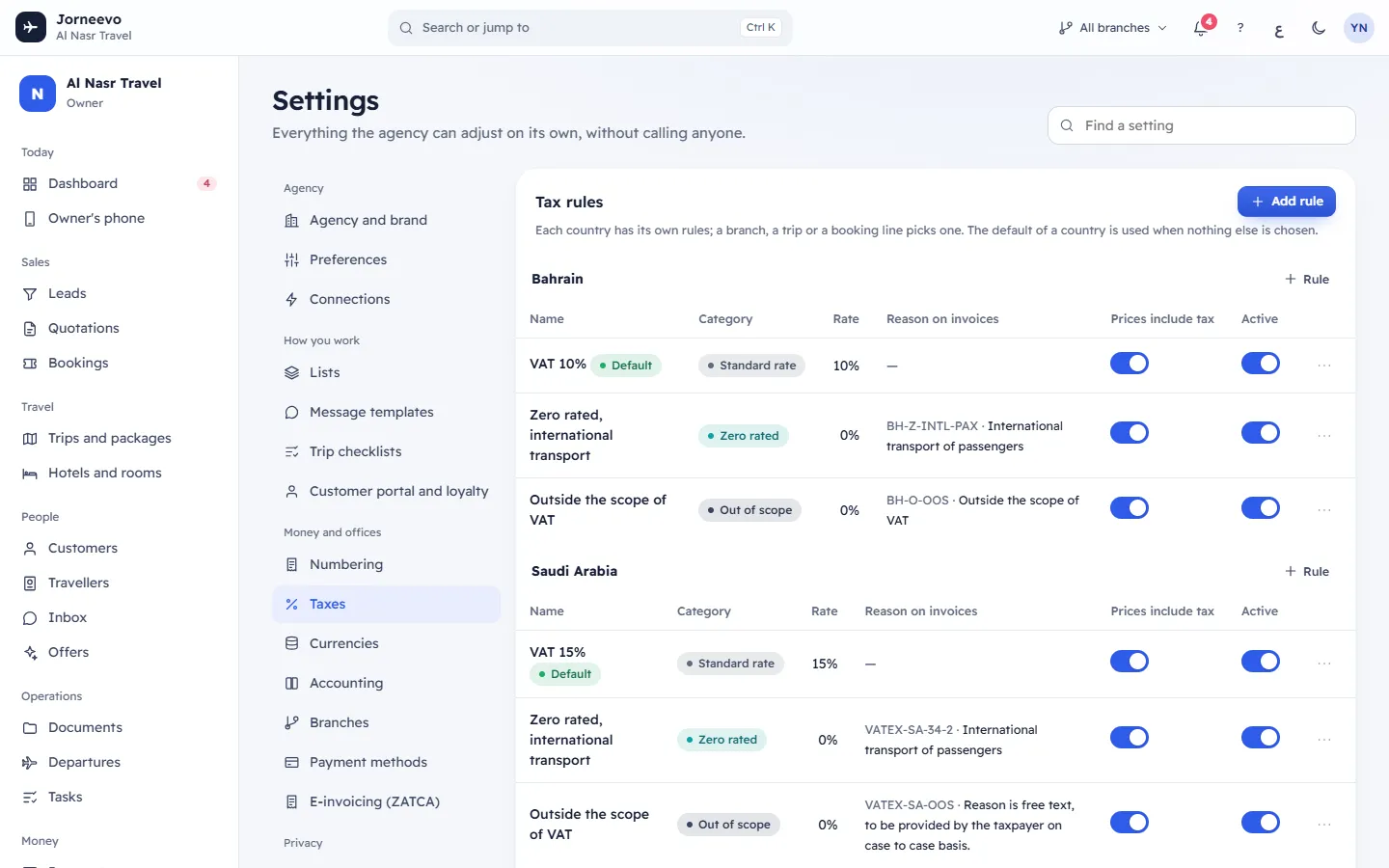
Task: Toggle Prices include tax for VAT 15%
Action: (x=1130, y=662)
